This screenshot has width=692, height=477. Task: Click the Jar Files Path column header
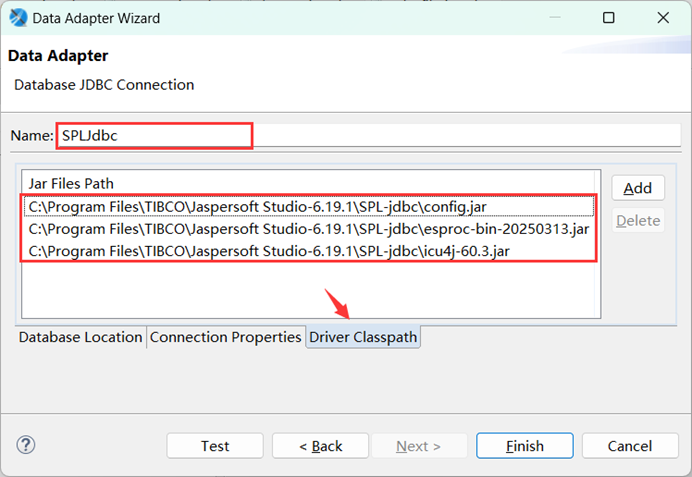71,184
